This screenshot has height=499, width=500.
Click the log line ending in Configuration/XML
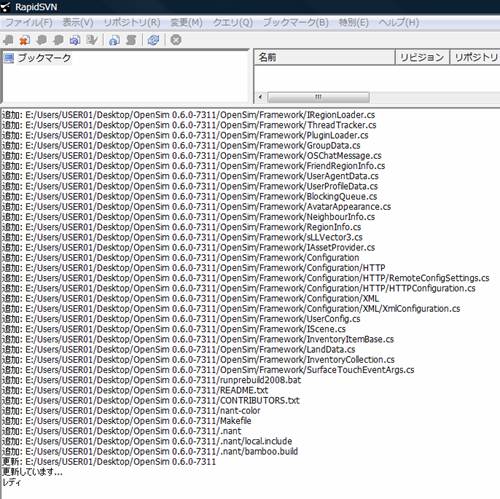[x=191, y=298]
